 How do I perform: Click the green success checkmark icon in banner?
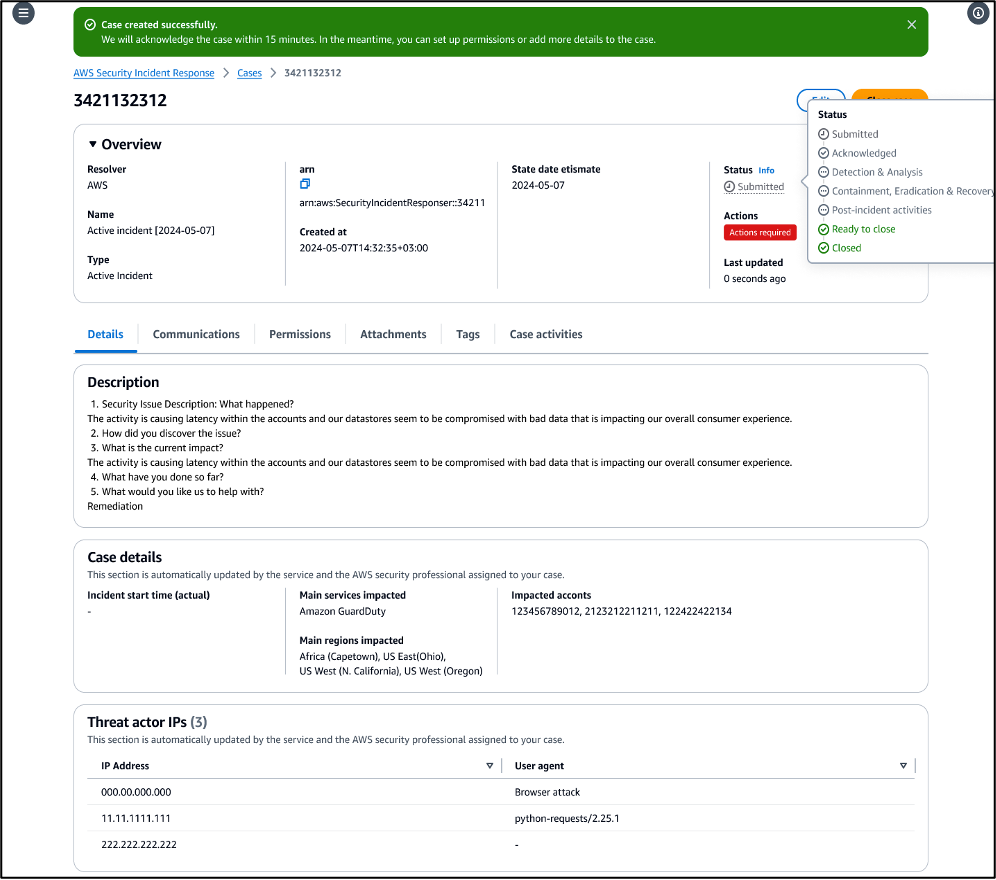[x=90, y=25]
